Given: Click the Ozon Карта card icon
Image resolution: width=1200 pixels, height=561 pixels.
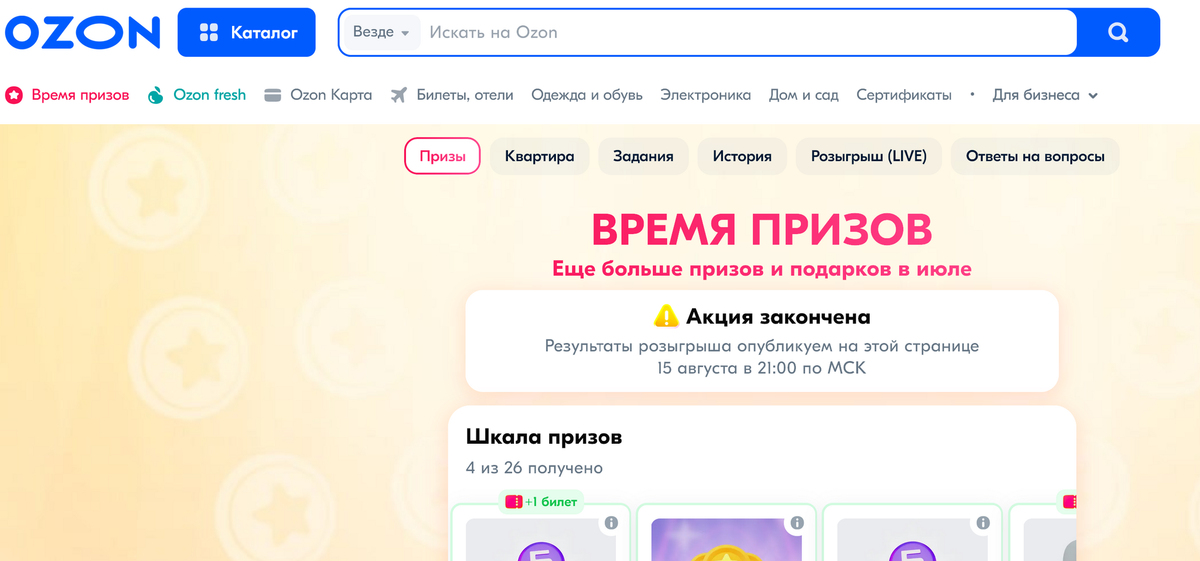Looking at the screenshot, I should point(272,95).
